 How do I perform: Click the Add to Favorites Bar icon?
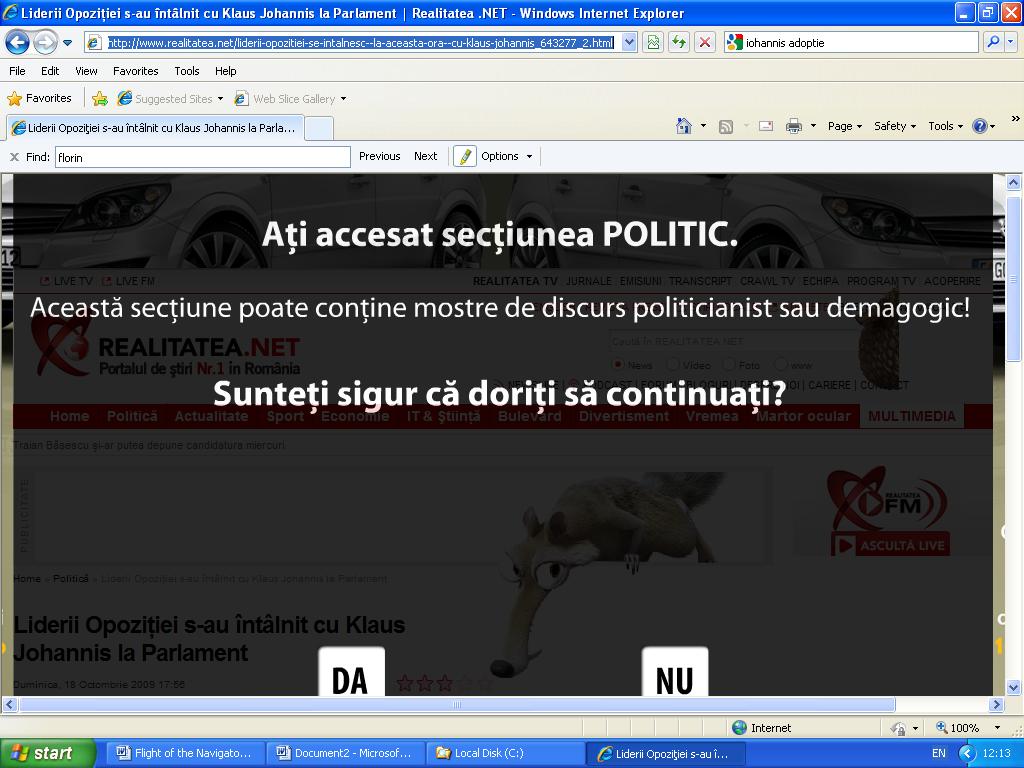tap(100, 98)
